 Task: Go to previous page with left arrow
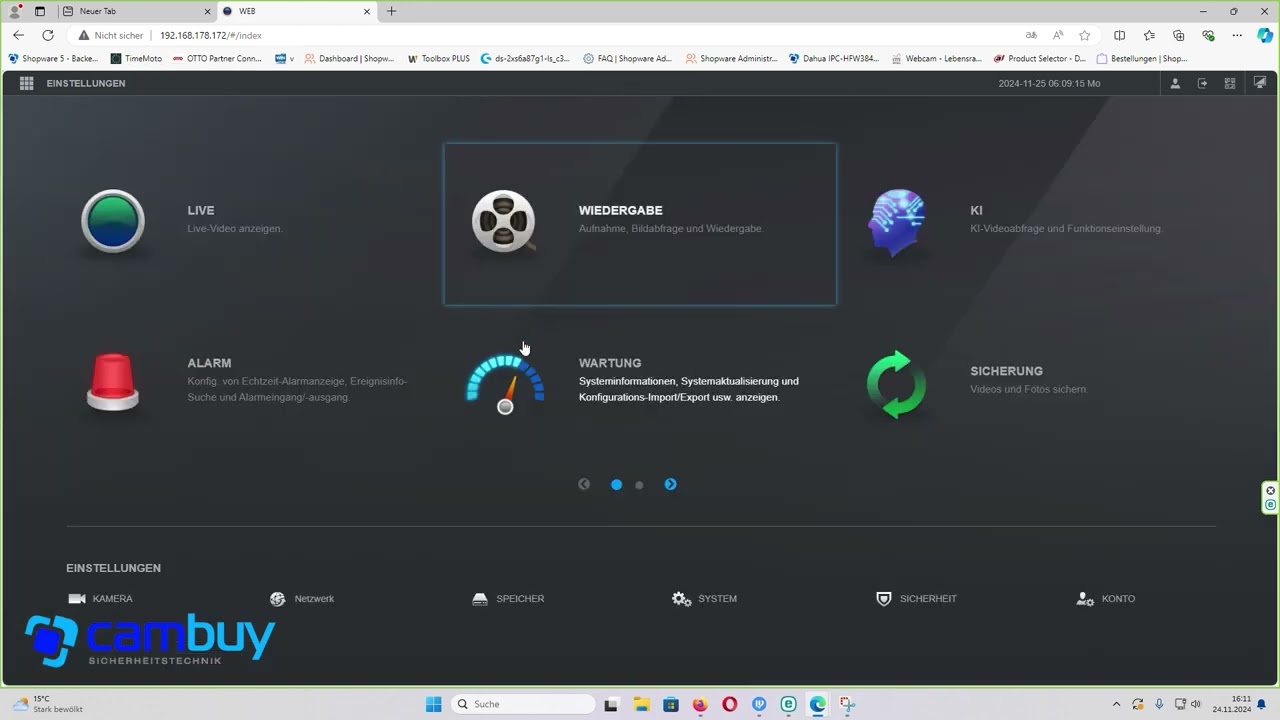click(x=584, y=484)
